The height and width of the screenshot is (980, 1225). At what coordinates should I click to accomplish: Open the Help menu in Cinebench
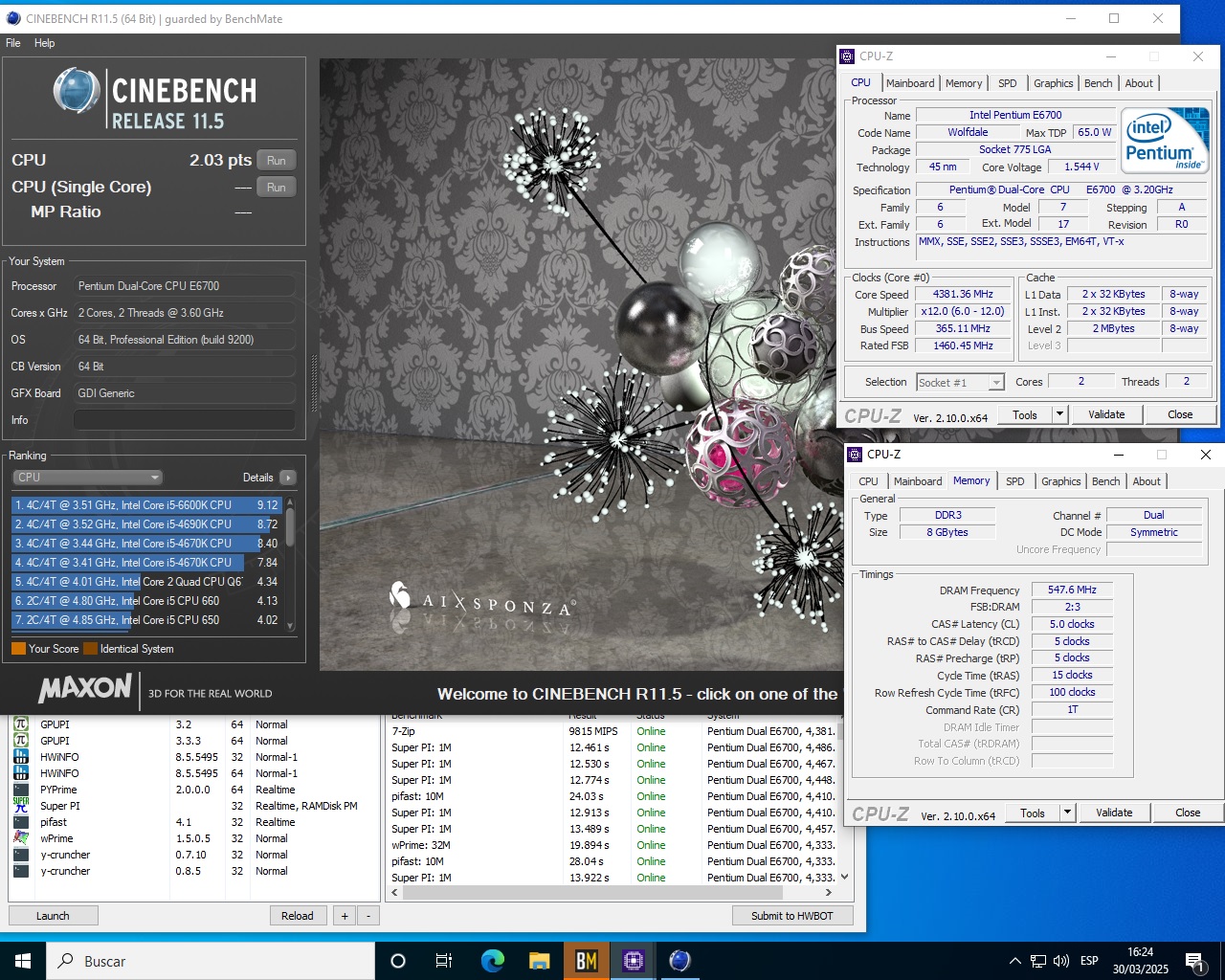click(x=45, y=43)
